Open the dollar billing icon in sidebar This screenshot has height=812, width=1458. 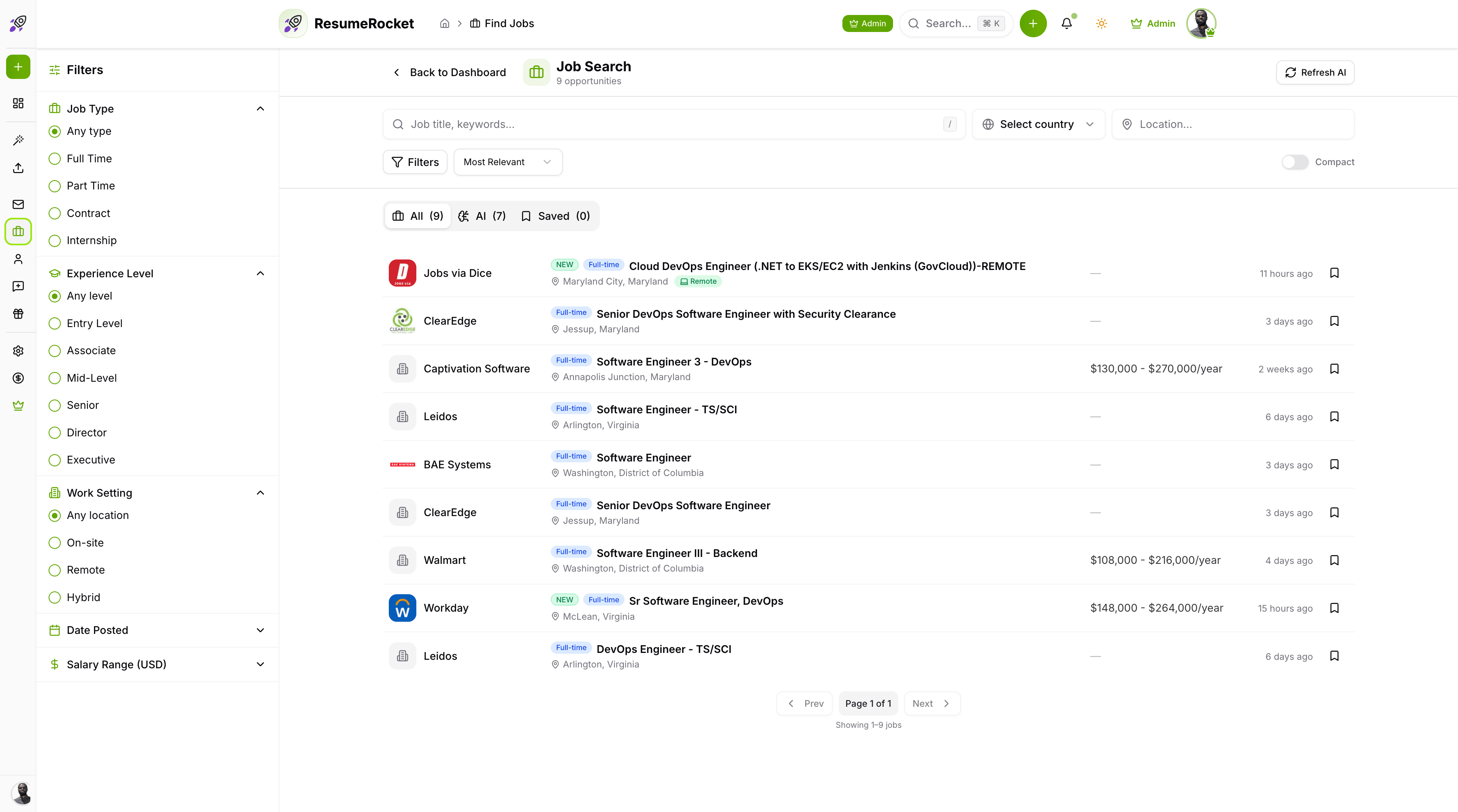click(x=18, y=378)
